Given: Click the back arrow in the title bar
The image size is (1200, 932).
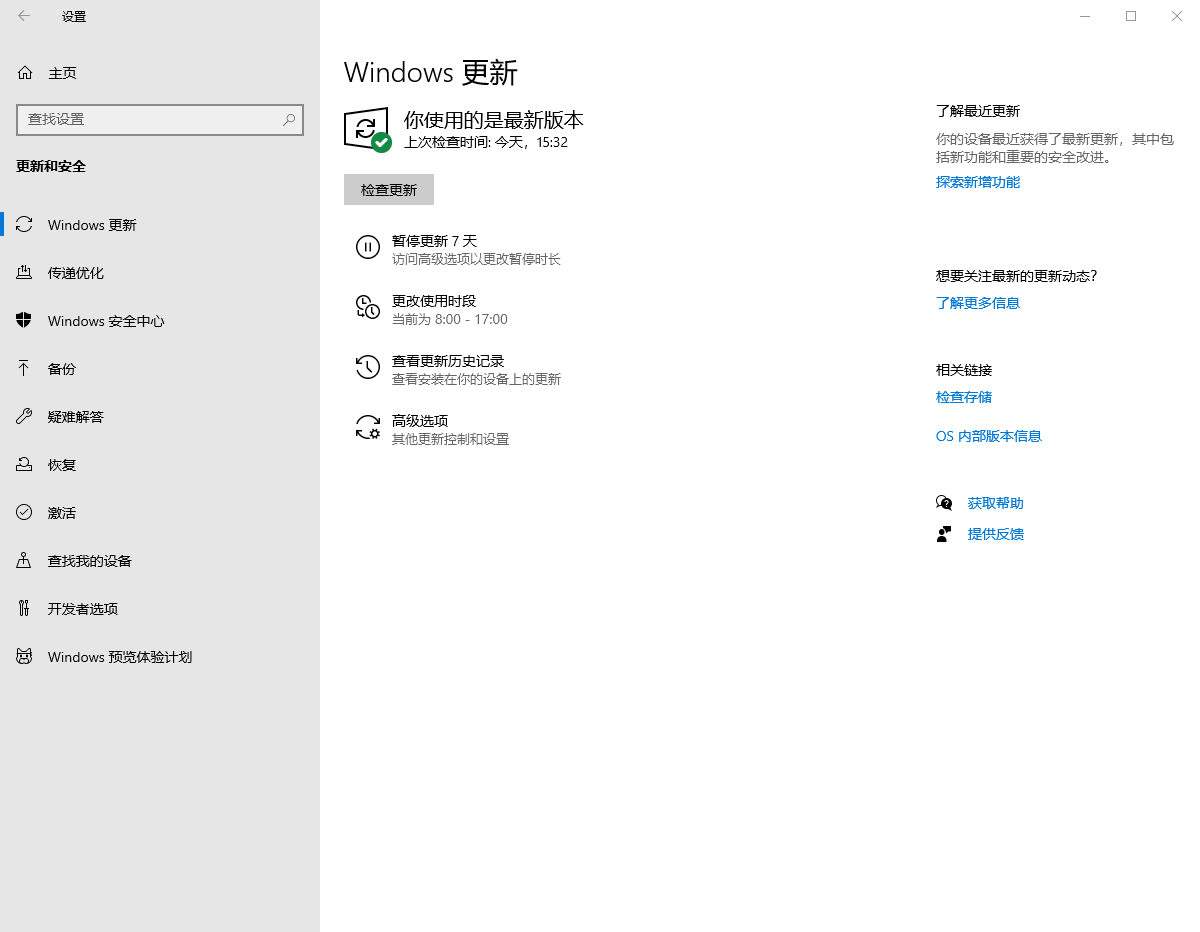Looking at the screenshot, I should (24, 16).
